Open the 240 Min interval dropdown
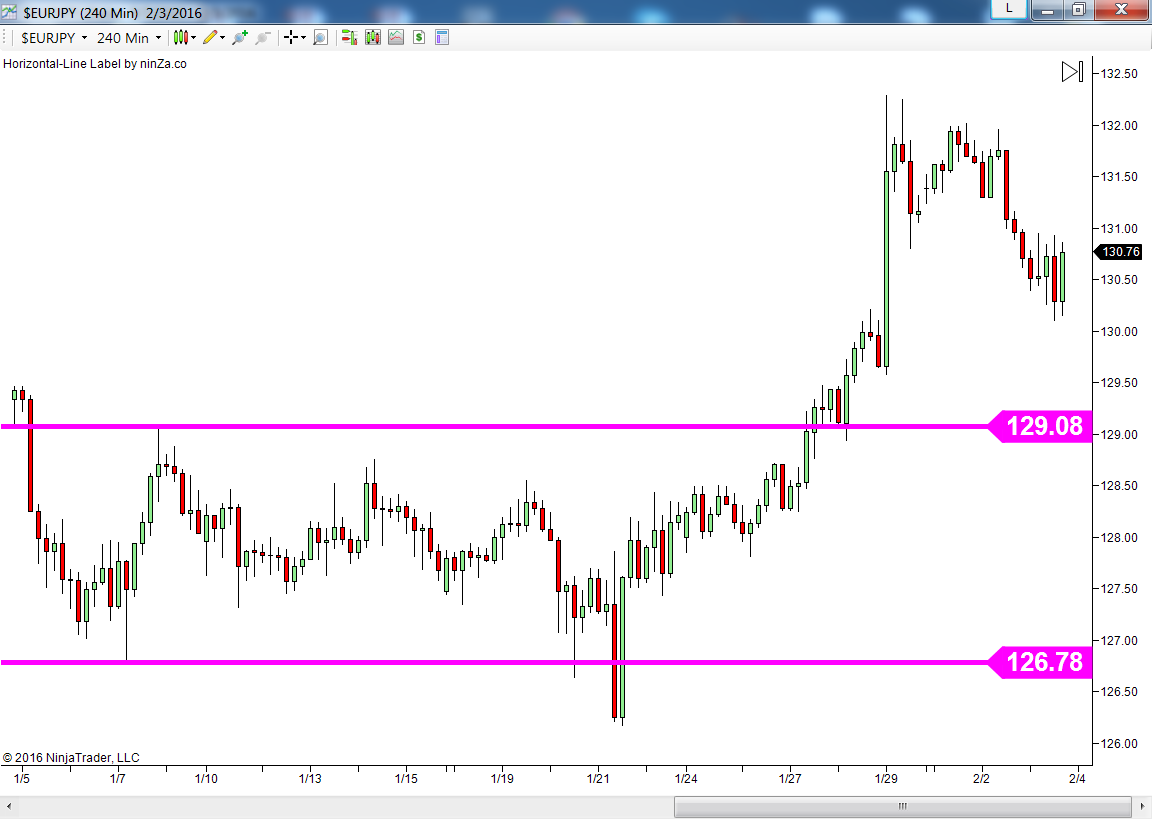The width and height of the screenshot is (1152, 819). click(x=129, y=37)
